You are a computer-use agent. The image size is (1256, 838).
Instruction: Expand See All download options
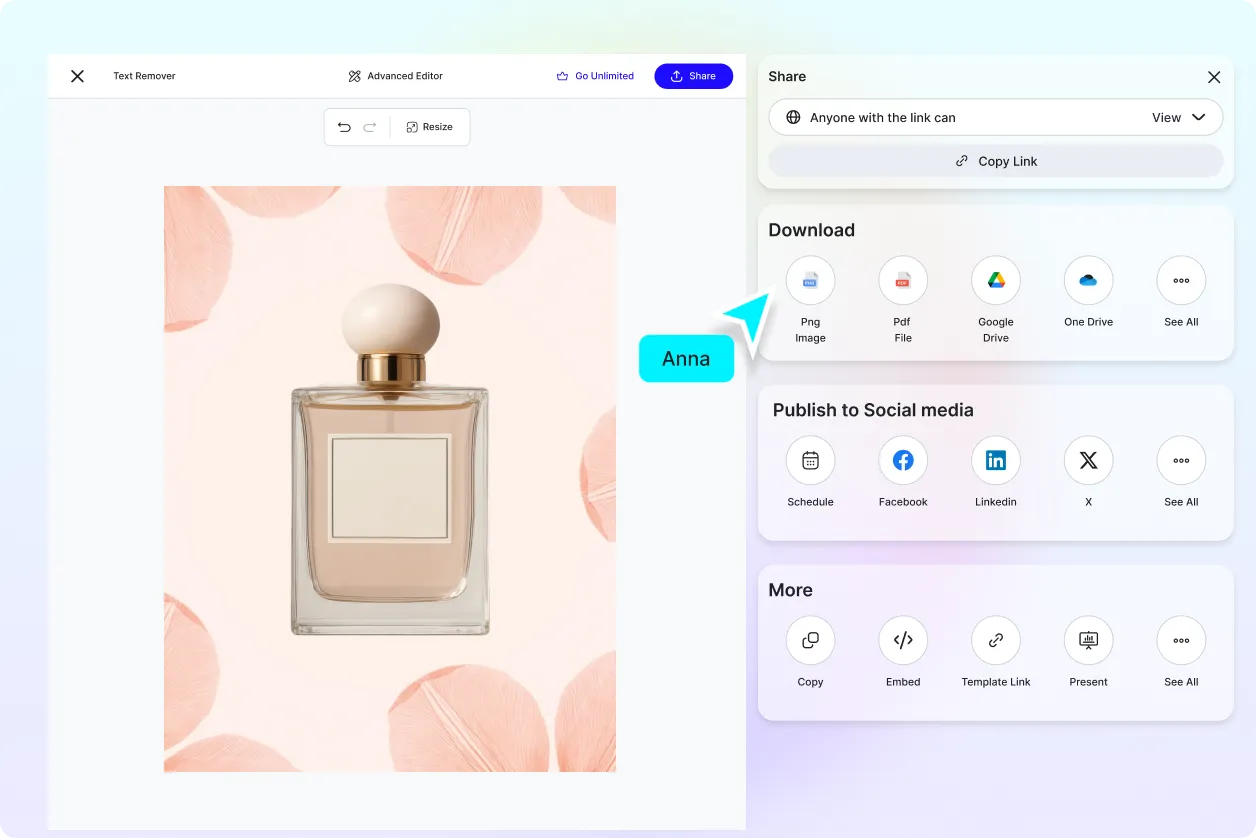coord(1181,280)
